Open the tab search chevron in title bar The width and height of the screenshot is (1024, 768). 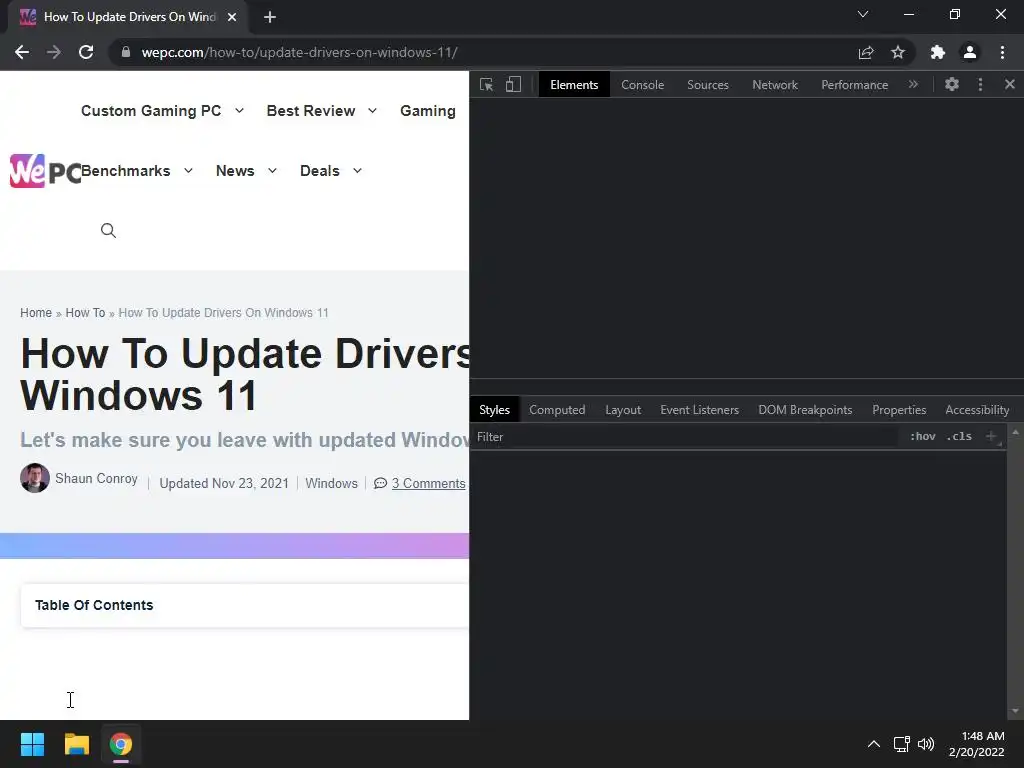coord(863,14)
